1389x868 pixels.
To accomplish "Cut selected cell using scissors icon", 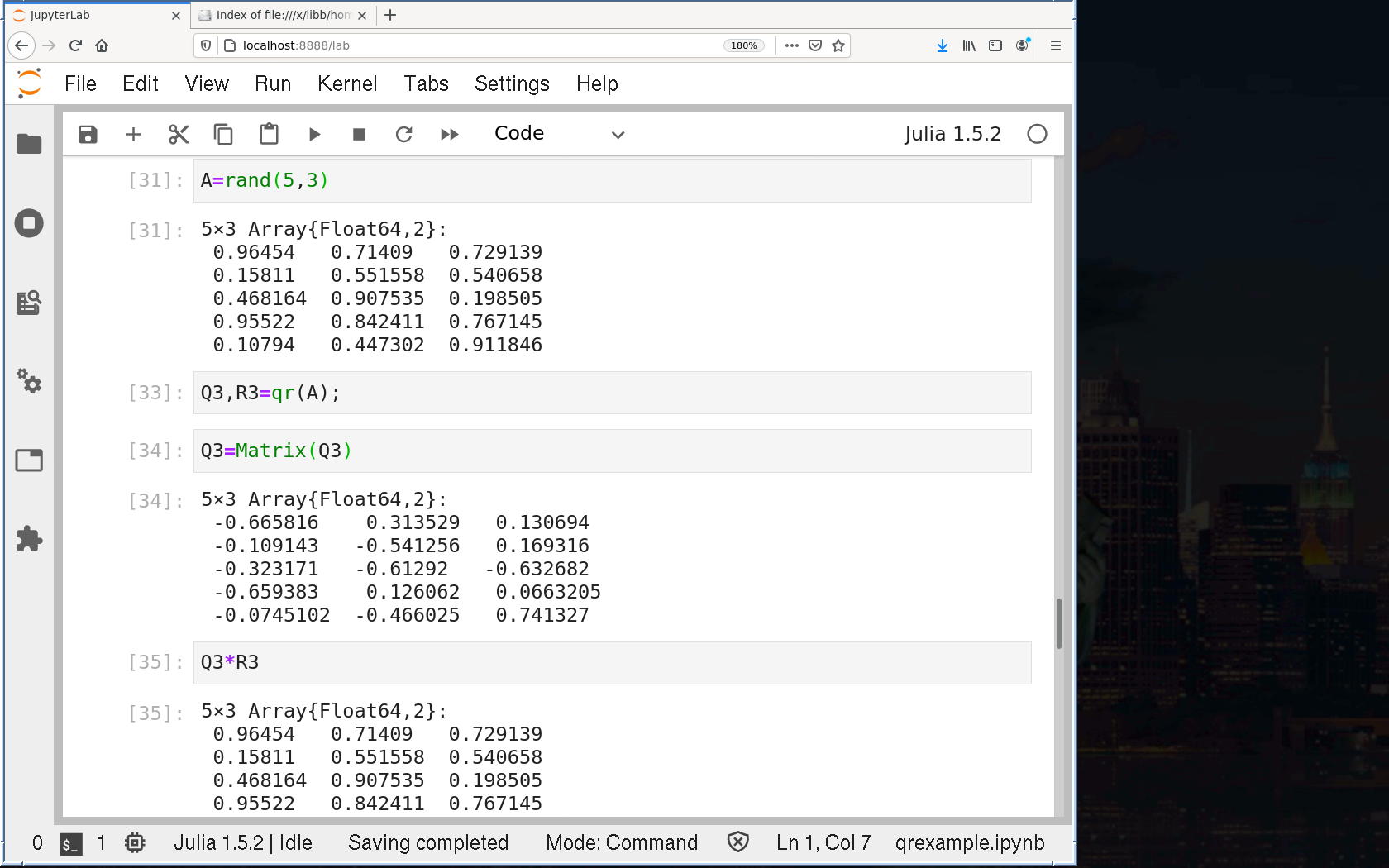I will pyautogui.click(x=179, y=134).
